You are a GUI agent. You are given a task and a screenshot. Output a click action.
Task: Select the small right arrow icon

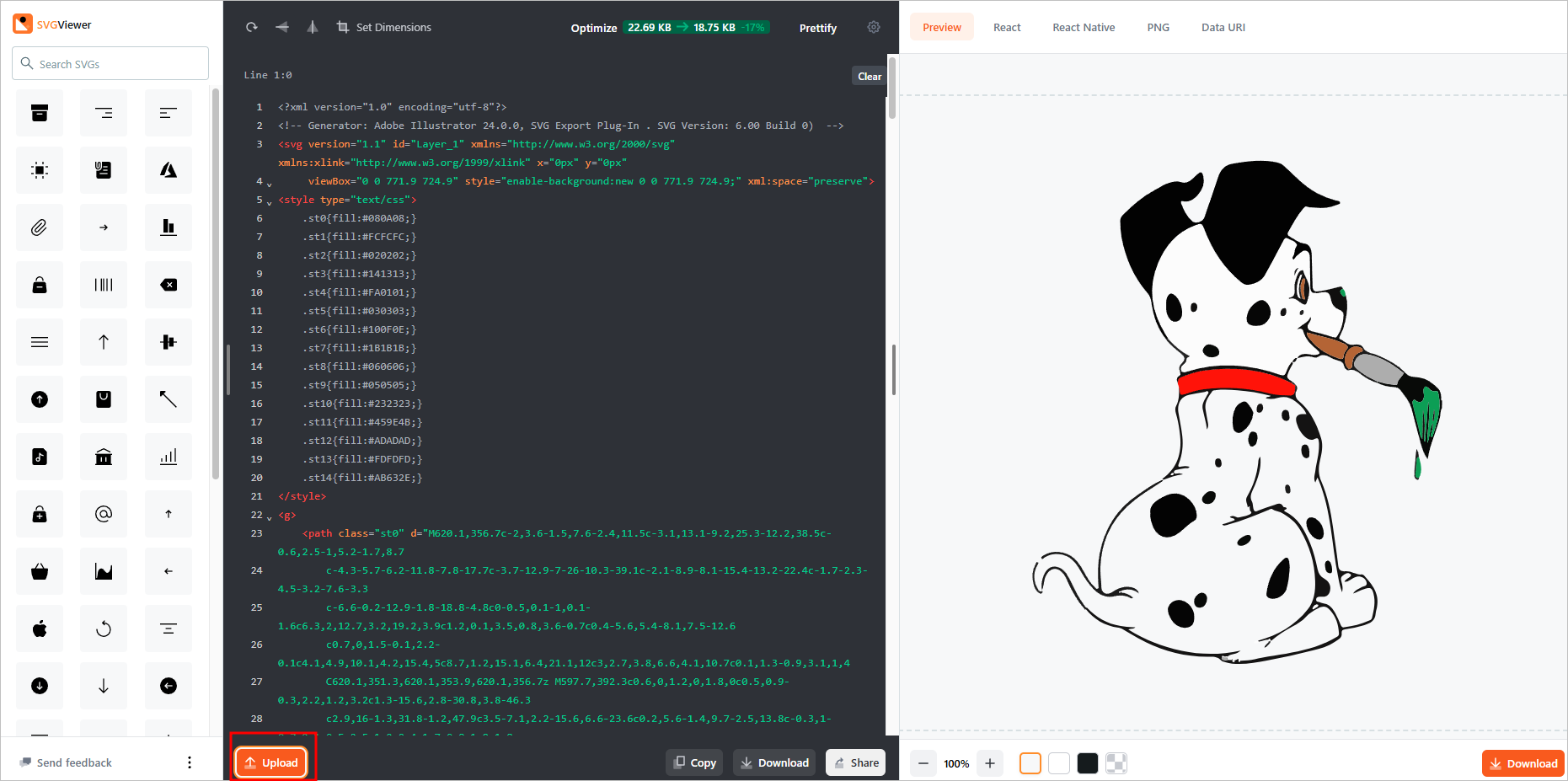point(104,227)
